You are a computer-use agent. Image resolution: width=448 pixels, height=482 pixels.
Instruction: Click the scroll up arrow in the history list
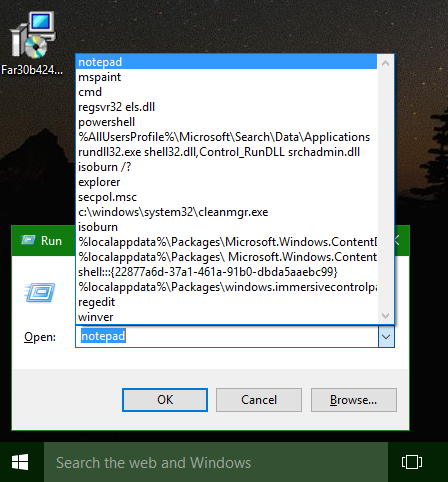[385, 62]
